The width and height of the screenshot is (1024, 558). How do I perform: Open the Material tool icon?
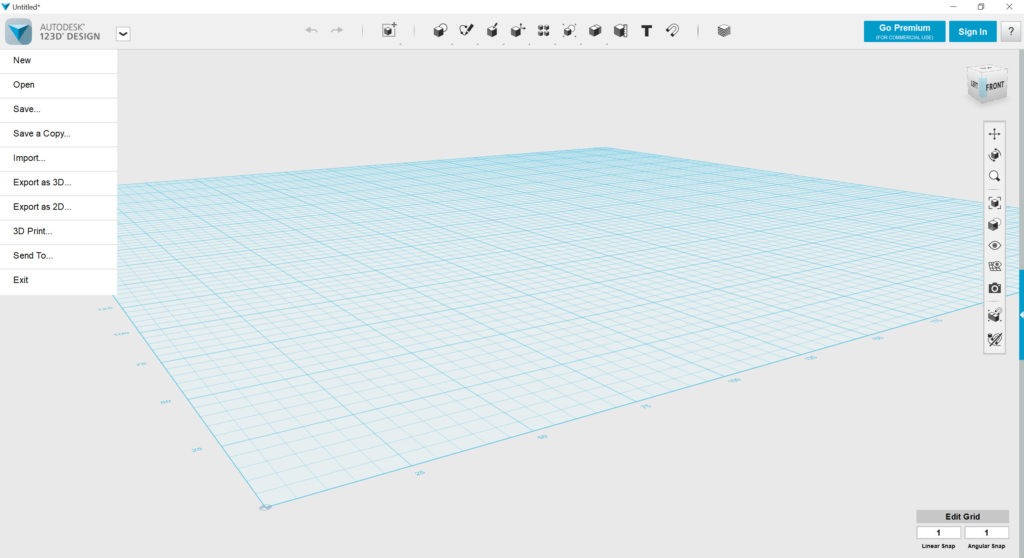[723, 31]
